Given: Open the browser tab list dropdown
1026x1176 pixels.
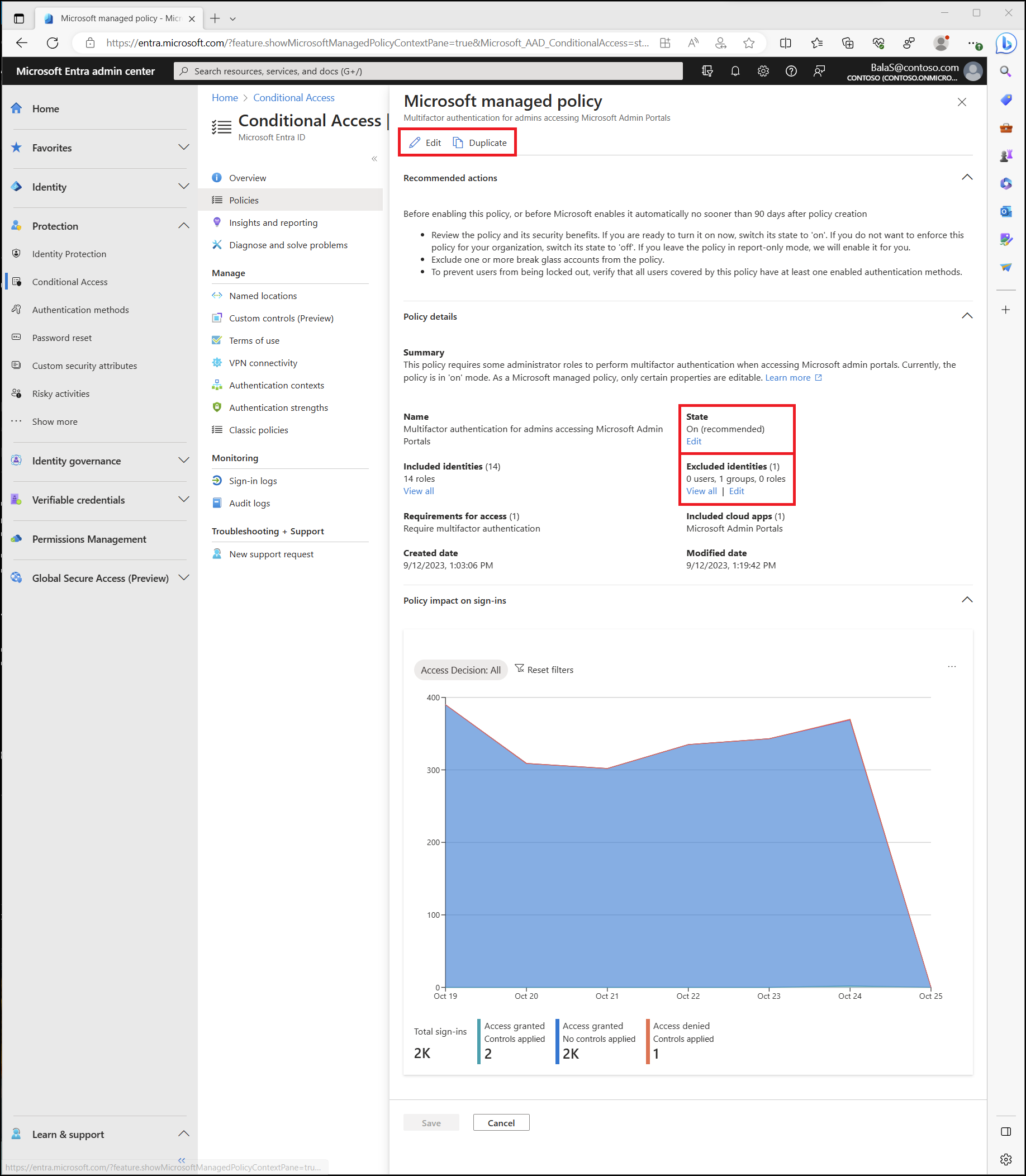Looking at the screenshot, I should coord(233,19).
